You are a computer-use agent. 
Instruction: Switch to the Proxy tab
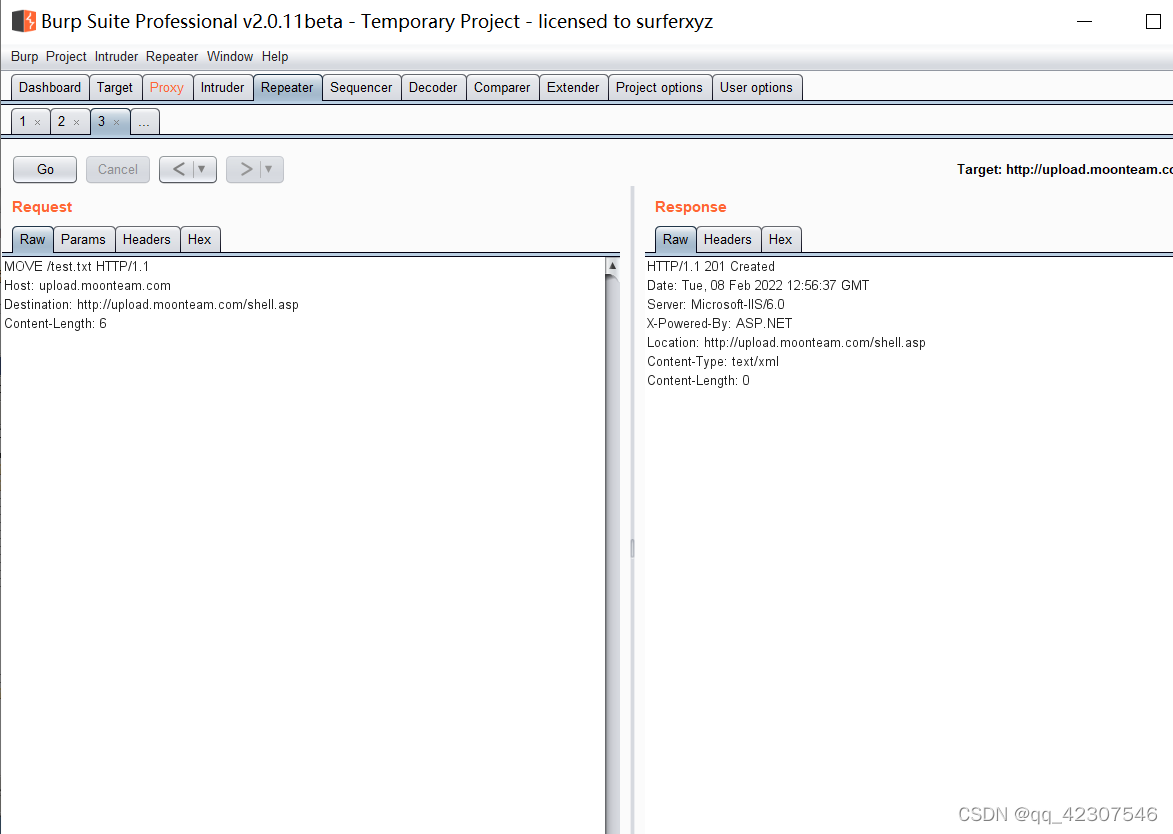coord(167,88)
